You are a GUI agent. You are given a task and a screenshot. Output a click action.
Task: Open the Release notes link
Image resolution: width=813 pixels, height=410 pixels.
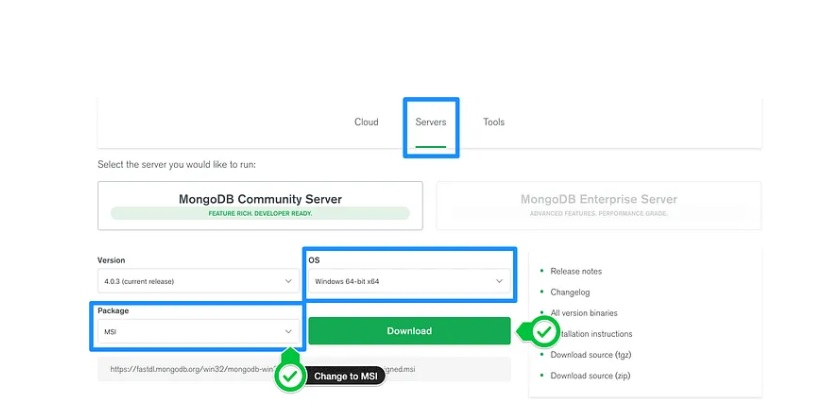(x=576, y=271)
